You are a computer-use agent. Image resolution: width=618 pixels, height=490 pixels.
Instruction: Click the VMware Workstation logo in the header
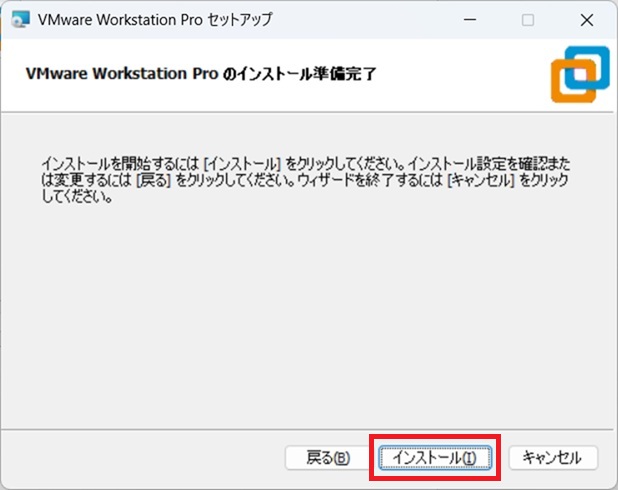tap(580, 75)
